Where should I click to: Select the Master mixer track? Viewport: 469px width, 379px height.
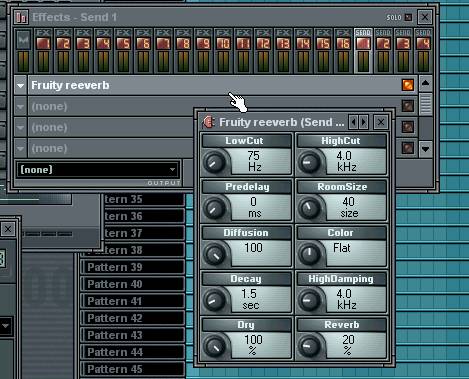tap(23, 51)
